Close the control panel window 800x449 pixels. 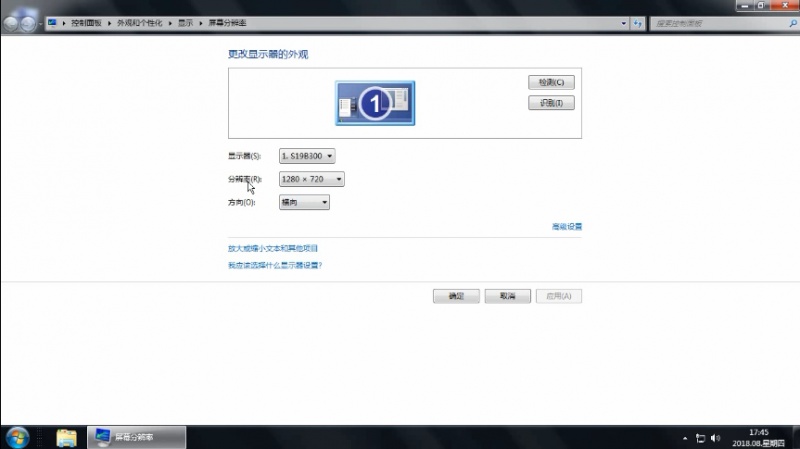785,6
